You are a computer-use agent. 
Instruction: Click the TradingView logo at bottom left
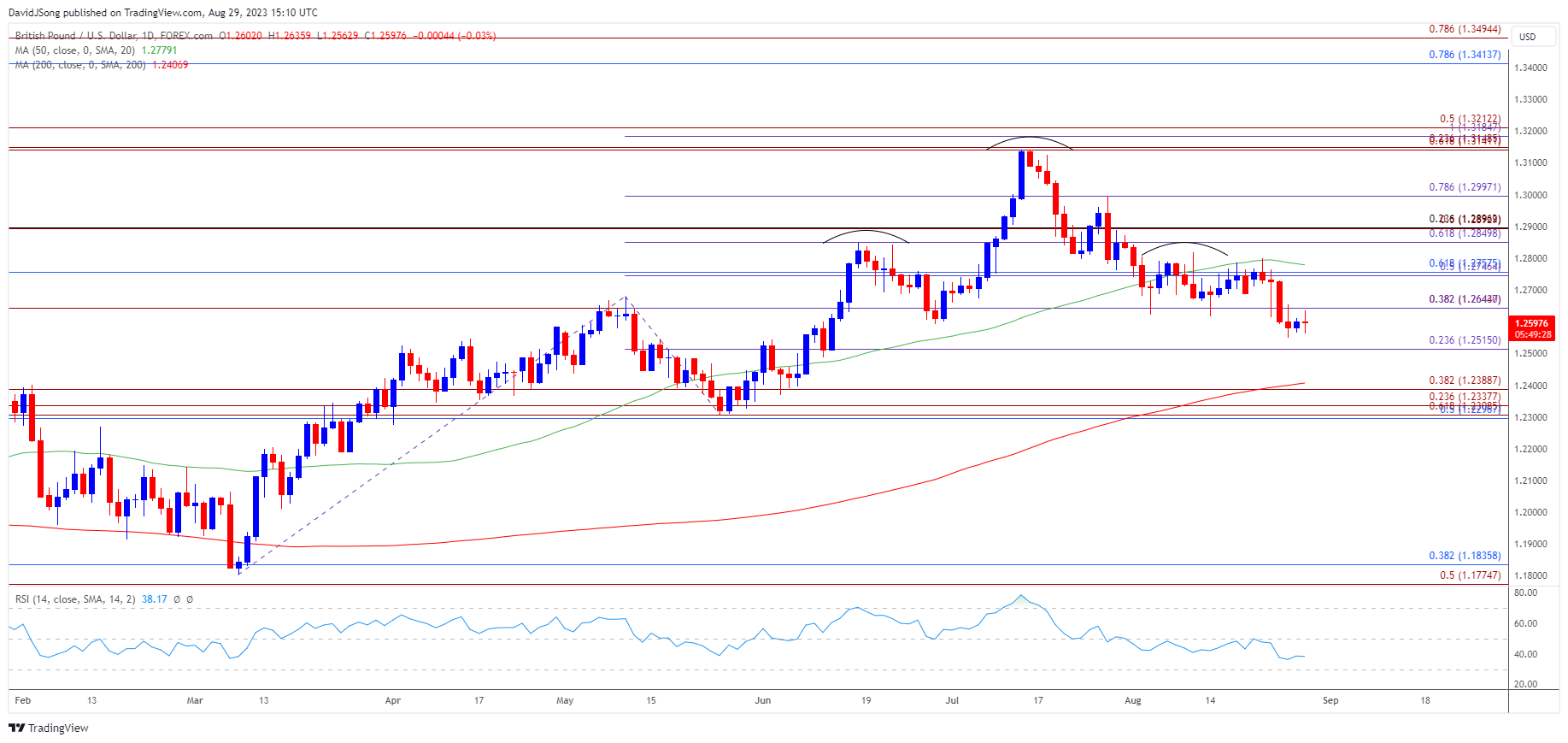49,728
